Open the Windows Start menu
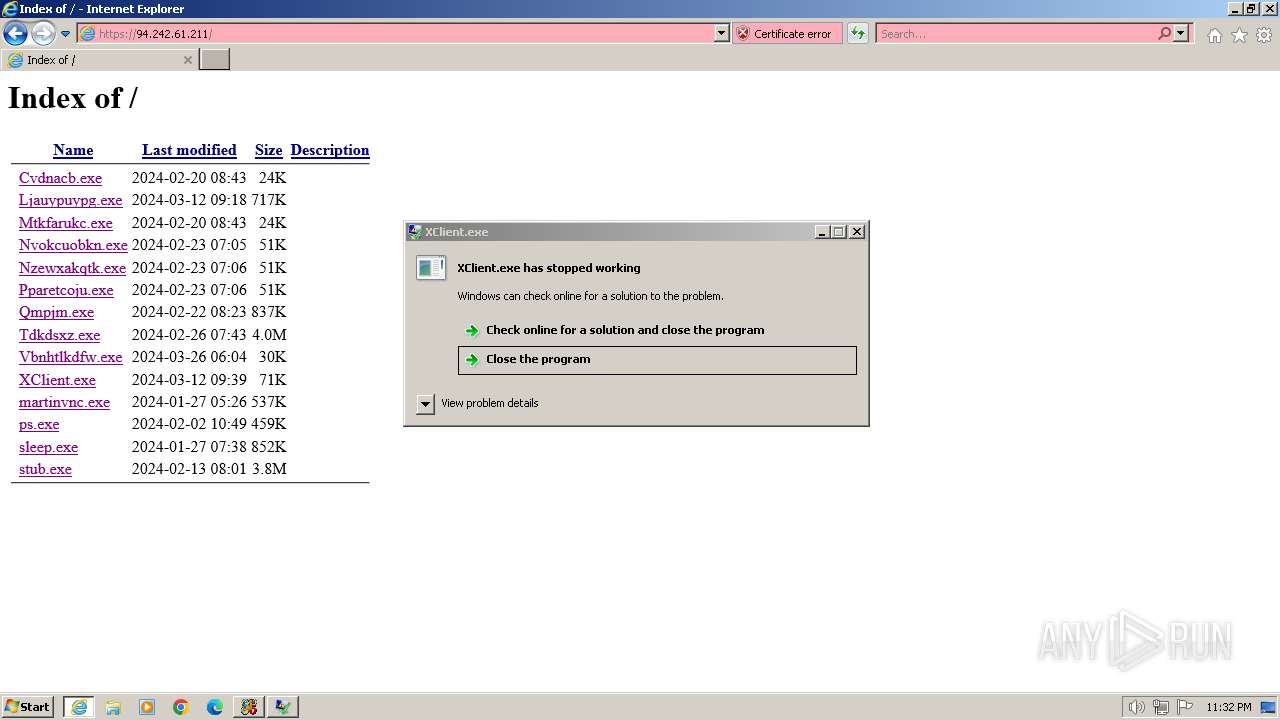This screenshot has width=1280, height=720. (28, 707)
